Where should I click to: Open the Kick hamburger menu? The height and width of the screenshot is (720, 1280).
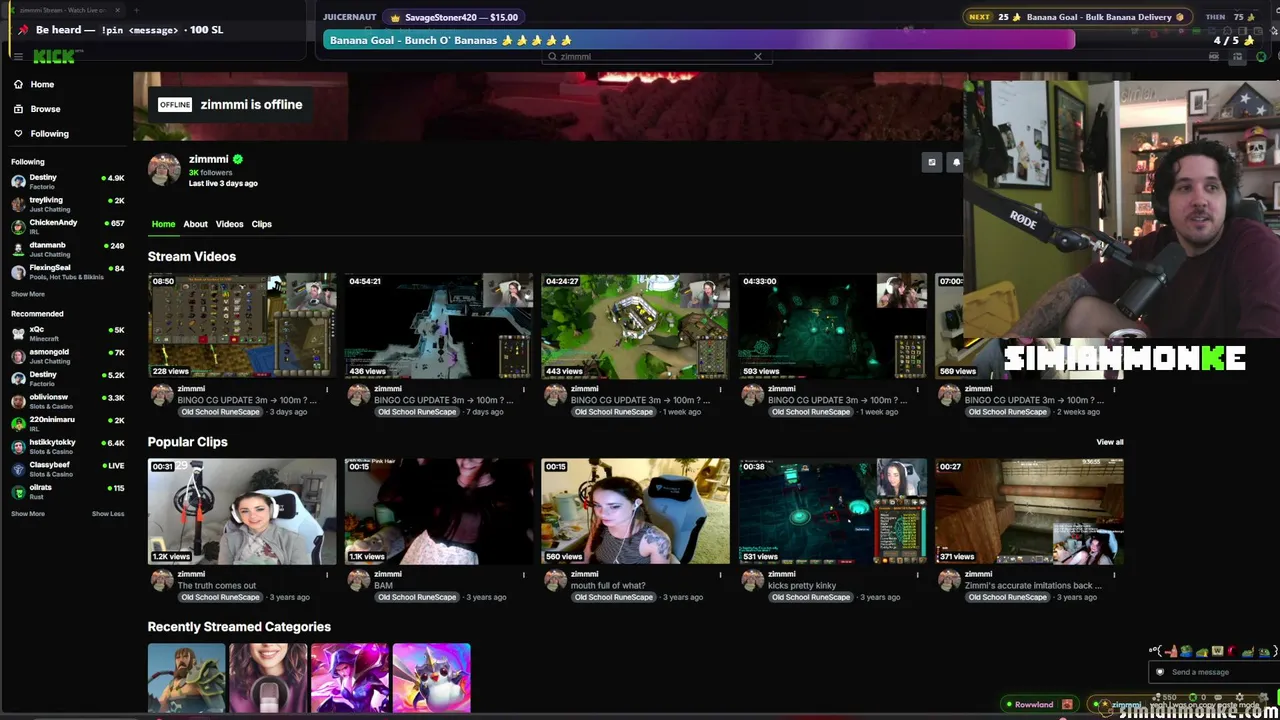point(18,57)
